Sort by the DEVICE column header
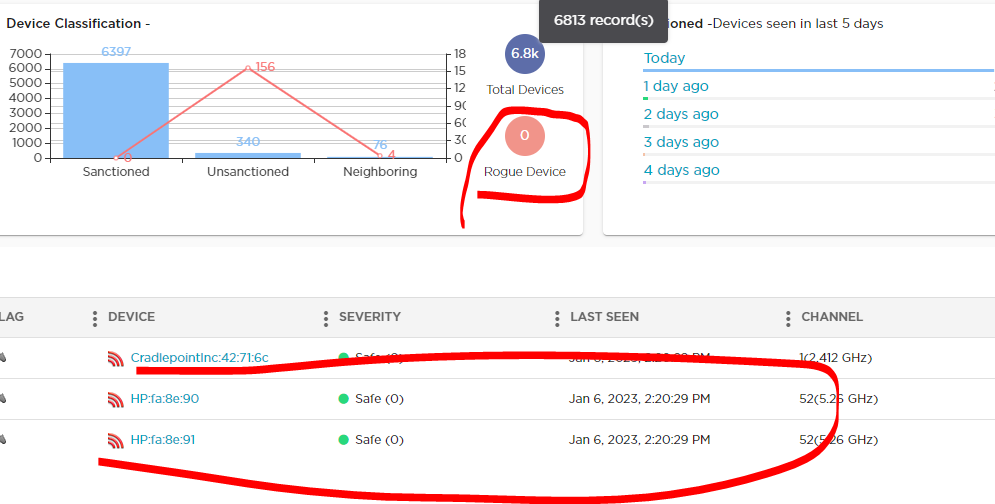Viewport: 995px width, 504px height. (x=131, y=317)
